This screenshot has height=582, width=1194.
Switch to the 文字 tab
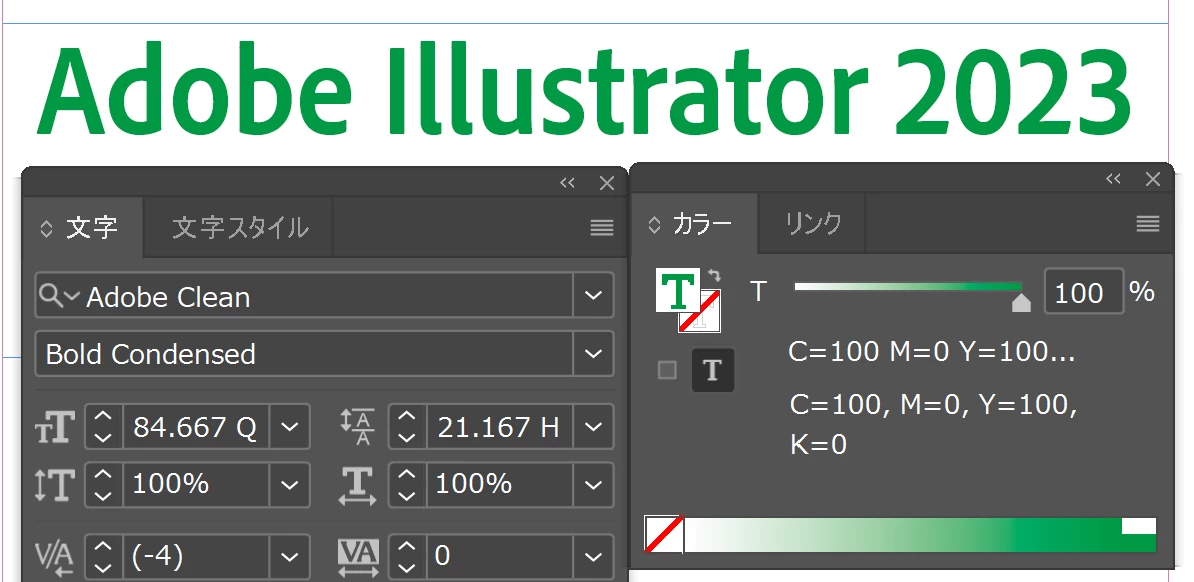(83, 228)
